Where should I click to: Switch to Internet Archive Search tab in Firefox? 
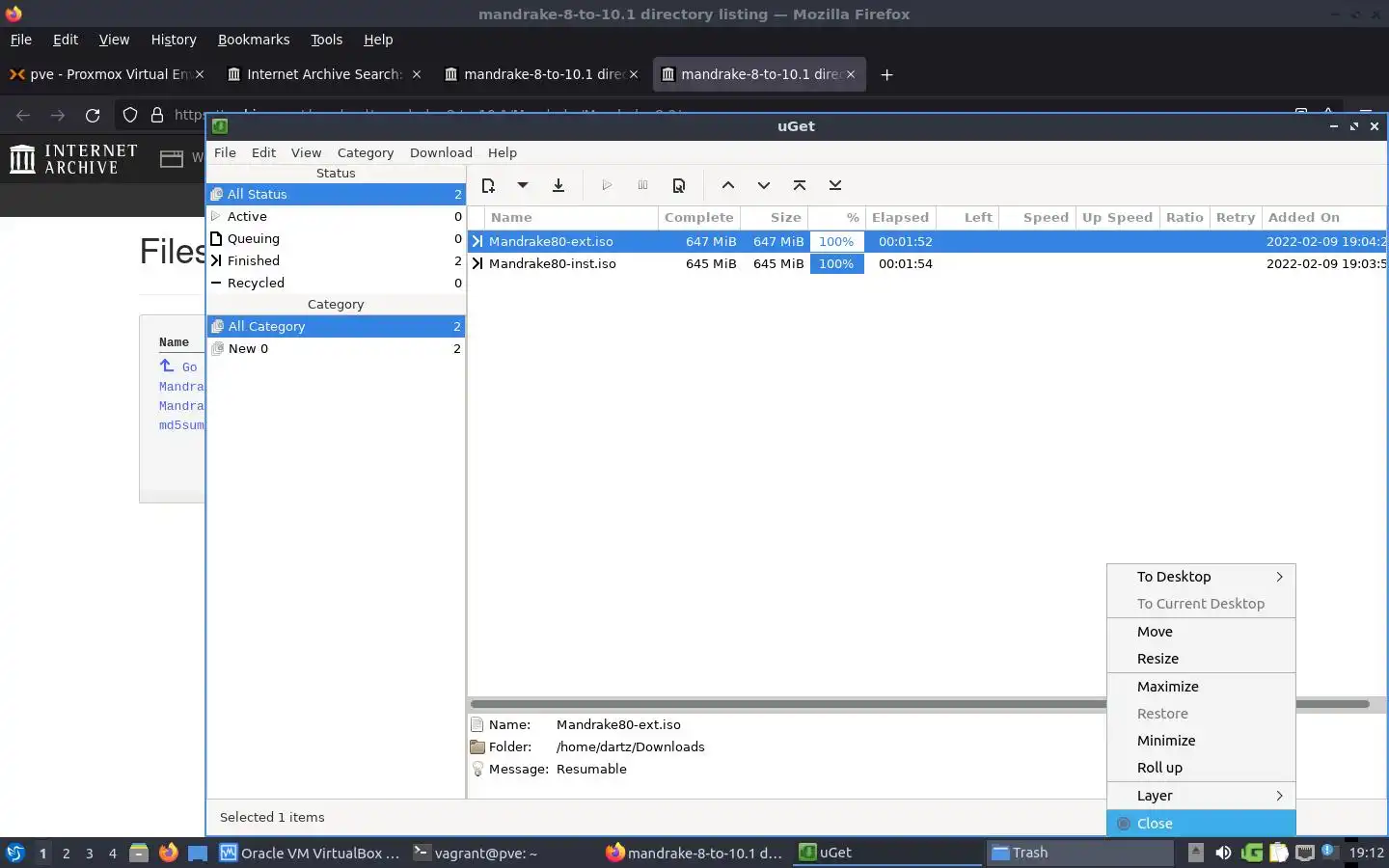[x=325, y=74]
